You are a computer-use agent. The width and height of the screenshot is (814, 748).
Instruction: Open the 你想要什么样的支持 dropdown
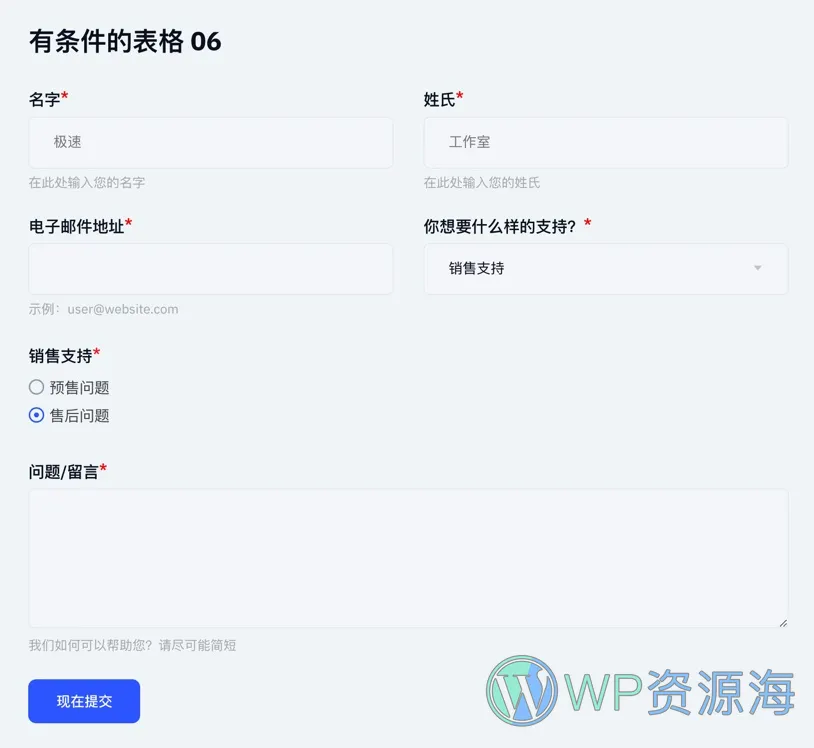(x=606, y=269)
